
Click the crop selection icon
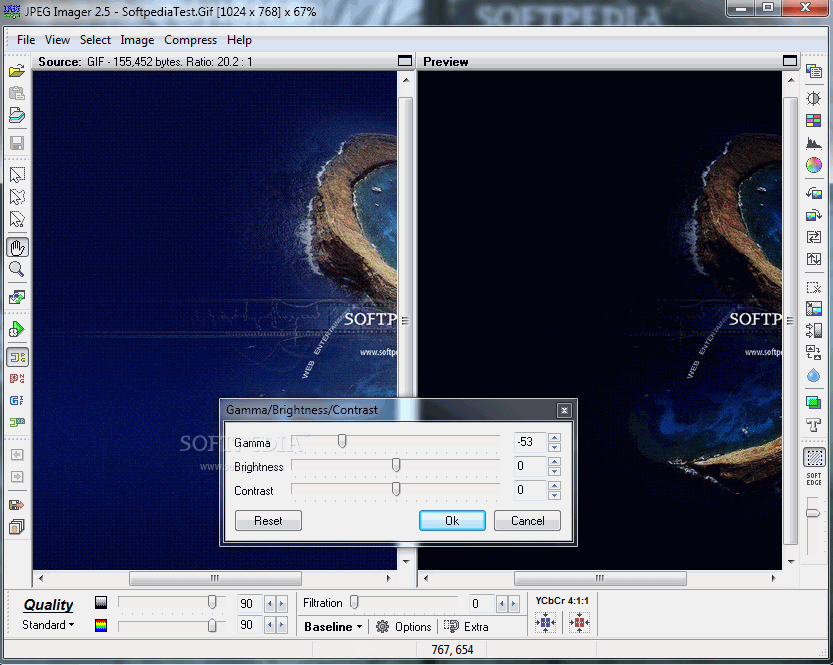pos(813,287)
